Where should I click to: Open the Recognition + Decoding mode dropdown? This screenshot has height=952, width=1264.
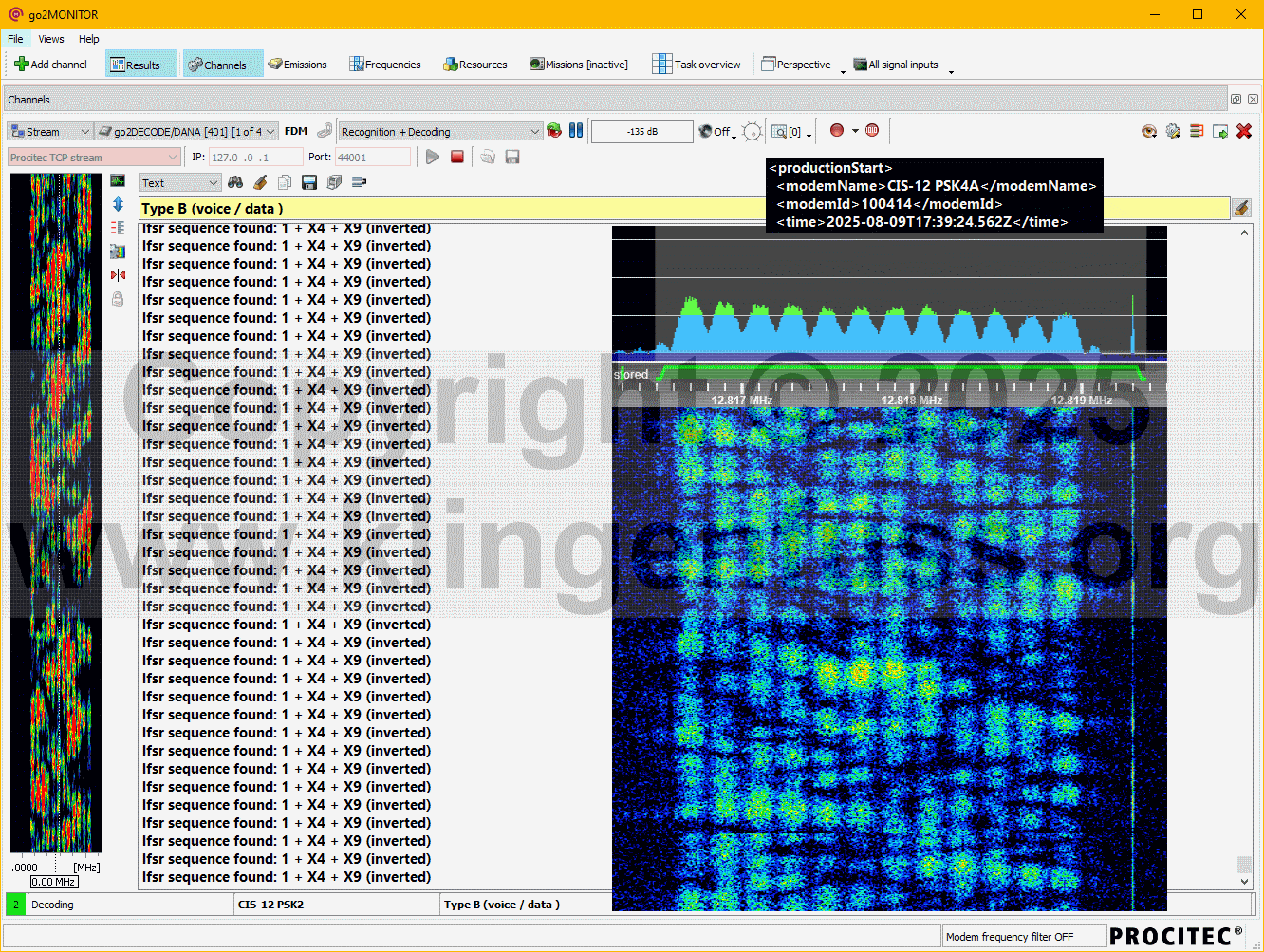(440, 132)
